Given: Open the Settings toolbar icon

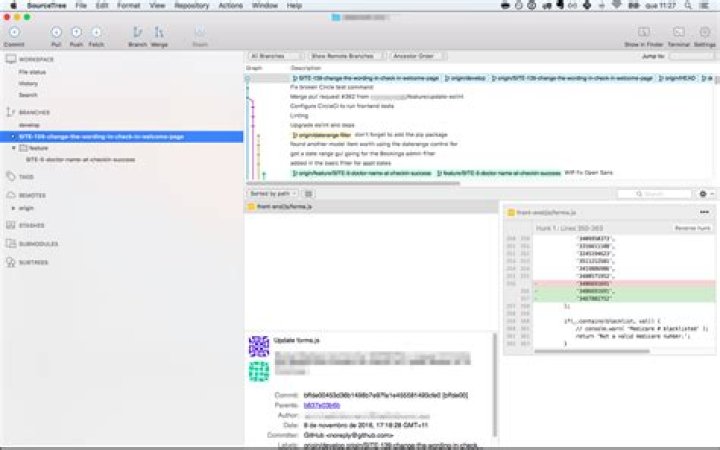Looking at the screenshot, I should (x=705, y=32).
